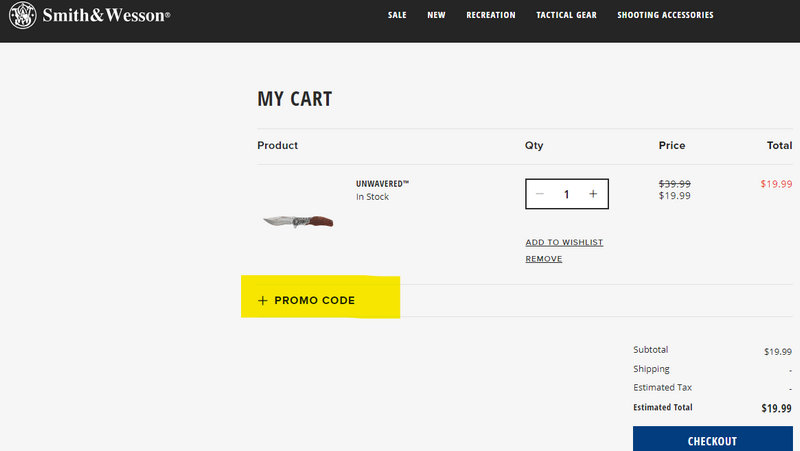Image resolution: width=800 pixels, height=451 pixels.
Task: Click the Smith & Wesson round emblem logo
Action: (24, 16)
